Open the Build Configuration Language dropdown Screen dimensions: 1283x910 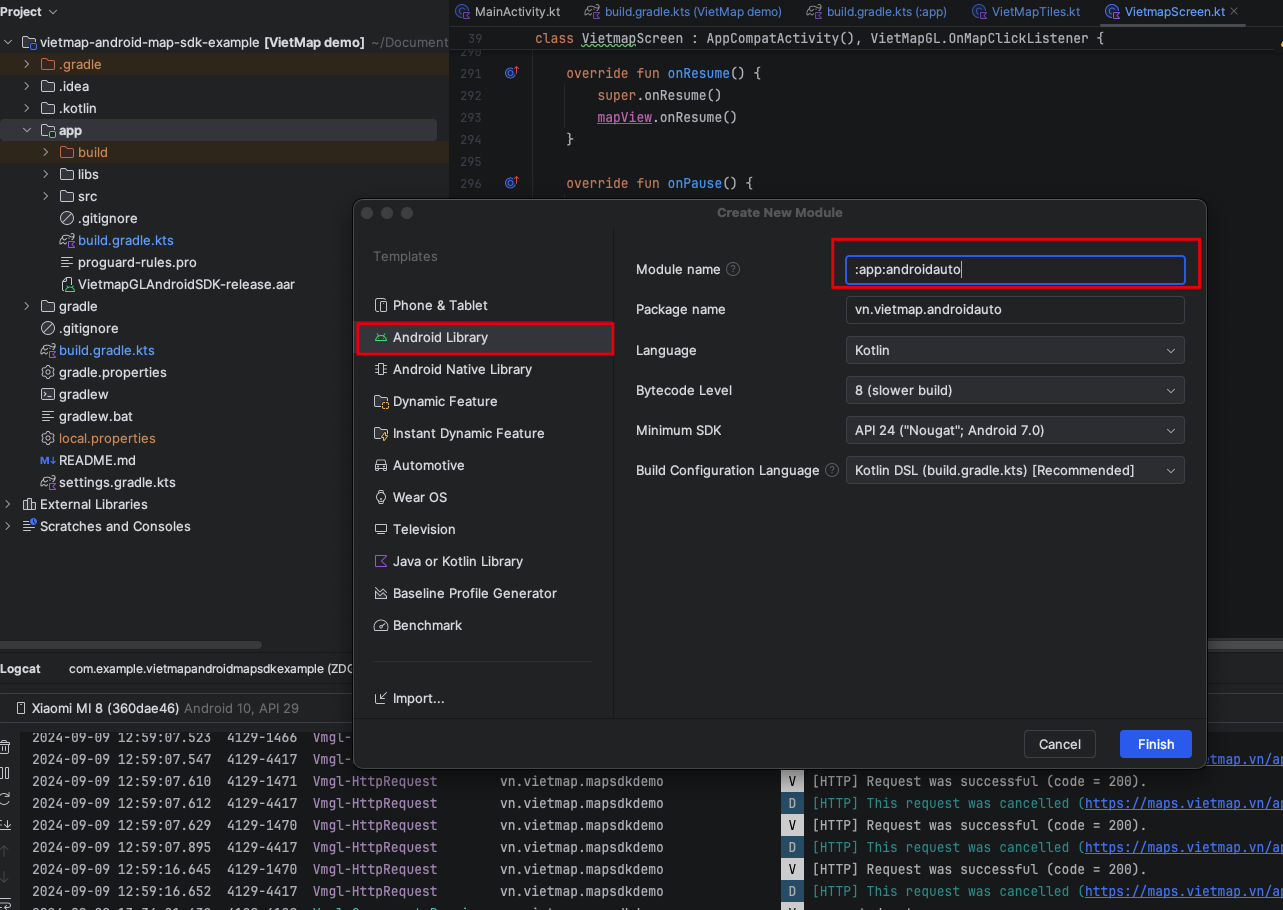coord(1015,470)
